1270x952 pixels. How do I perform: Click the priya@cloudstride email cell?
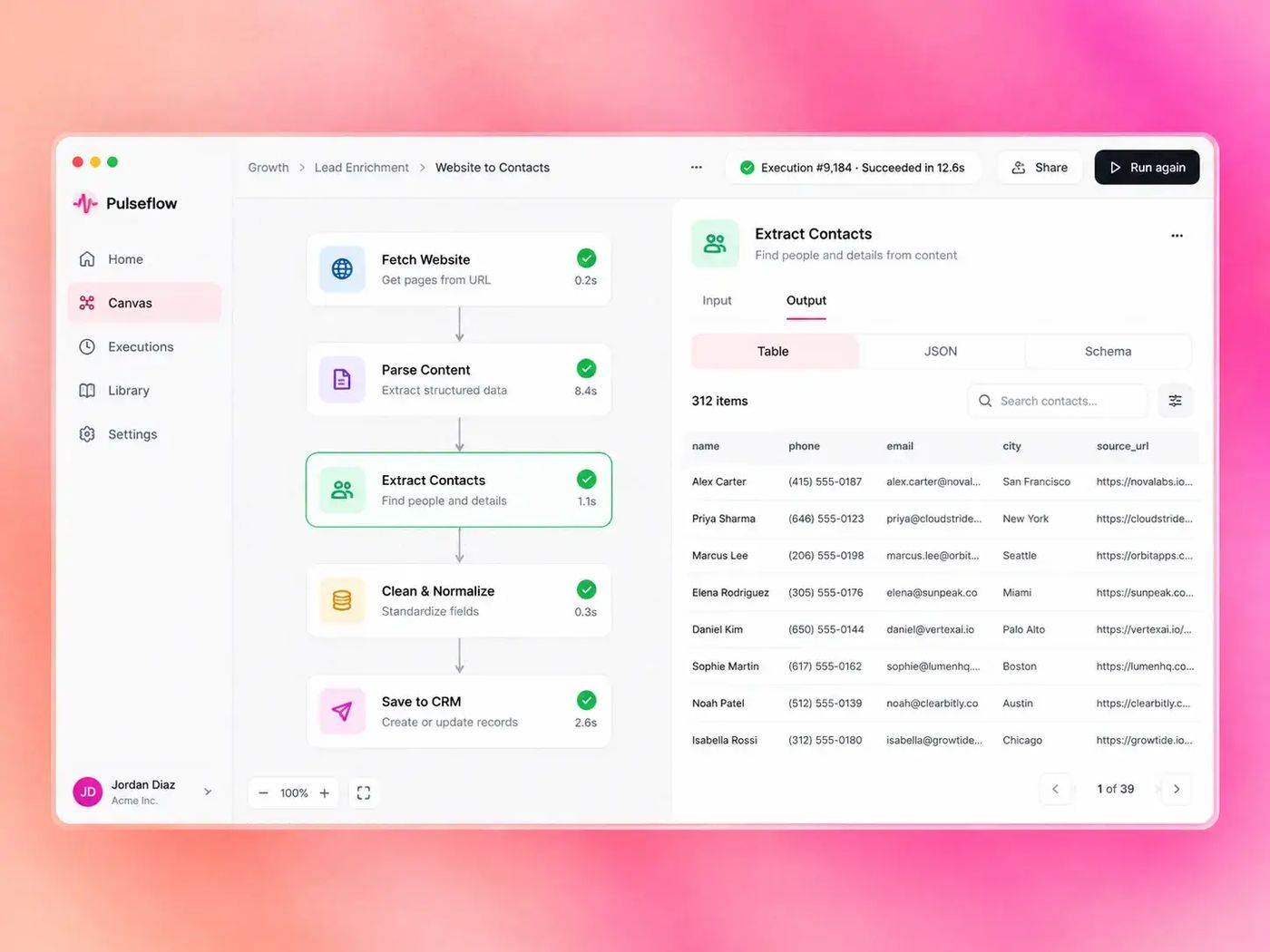tap(934, 519)
